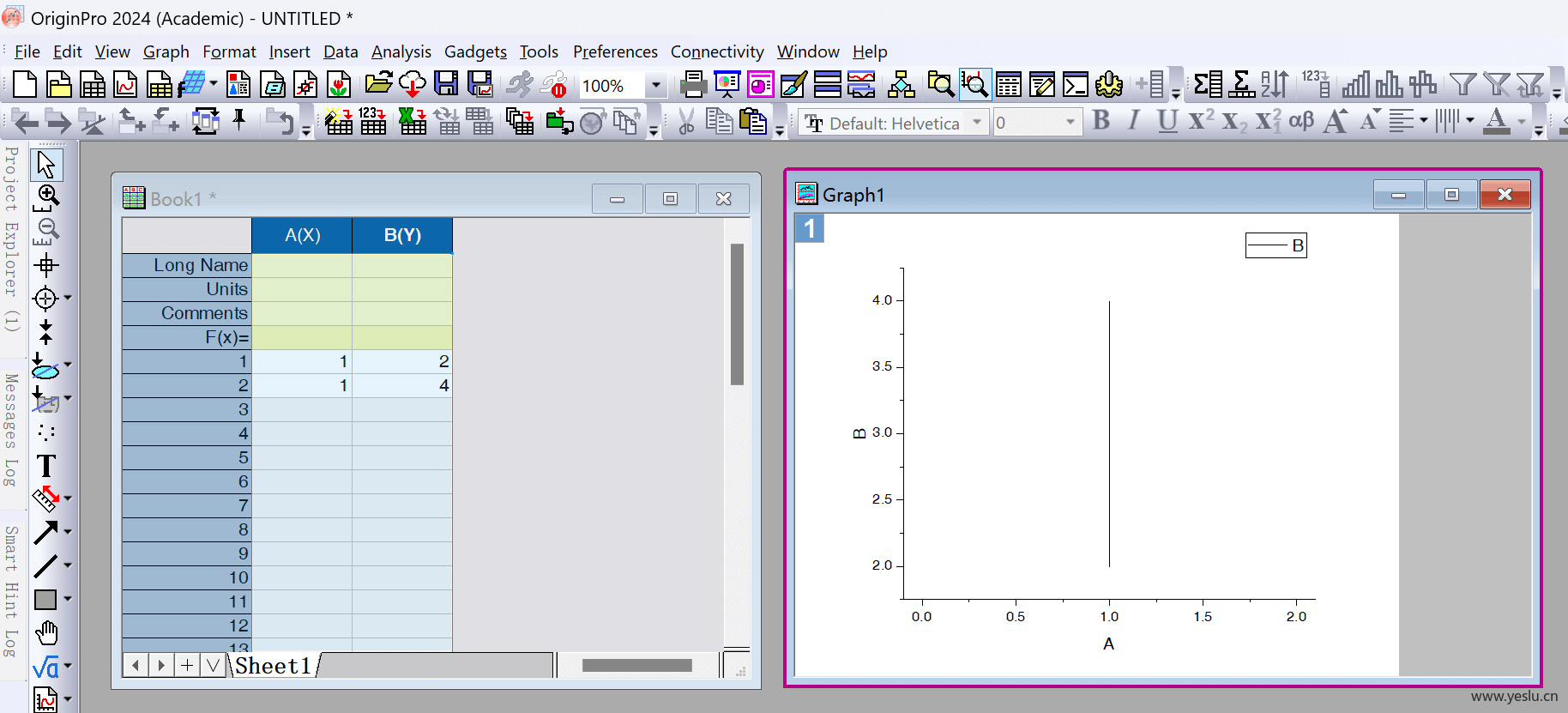
Task: Expand the new matrix template dropdown arrow
Action: 214,84
